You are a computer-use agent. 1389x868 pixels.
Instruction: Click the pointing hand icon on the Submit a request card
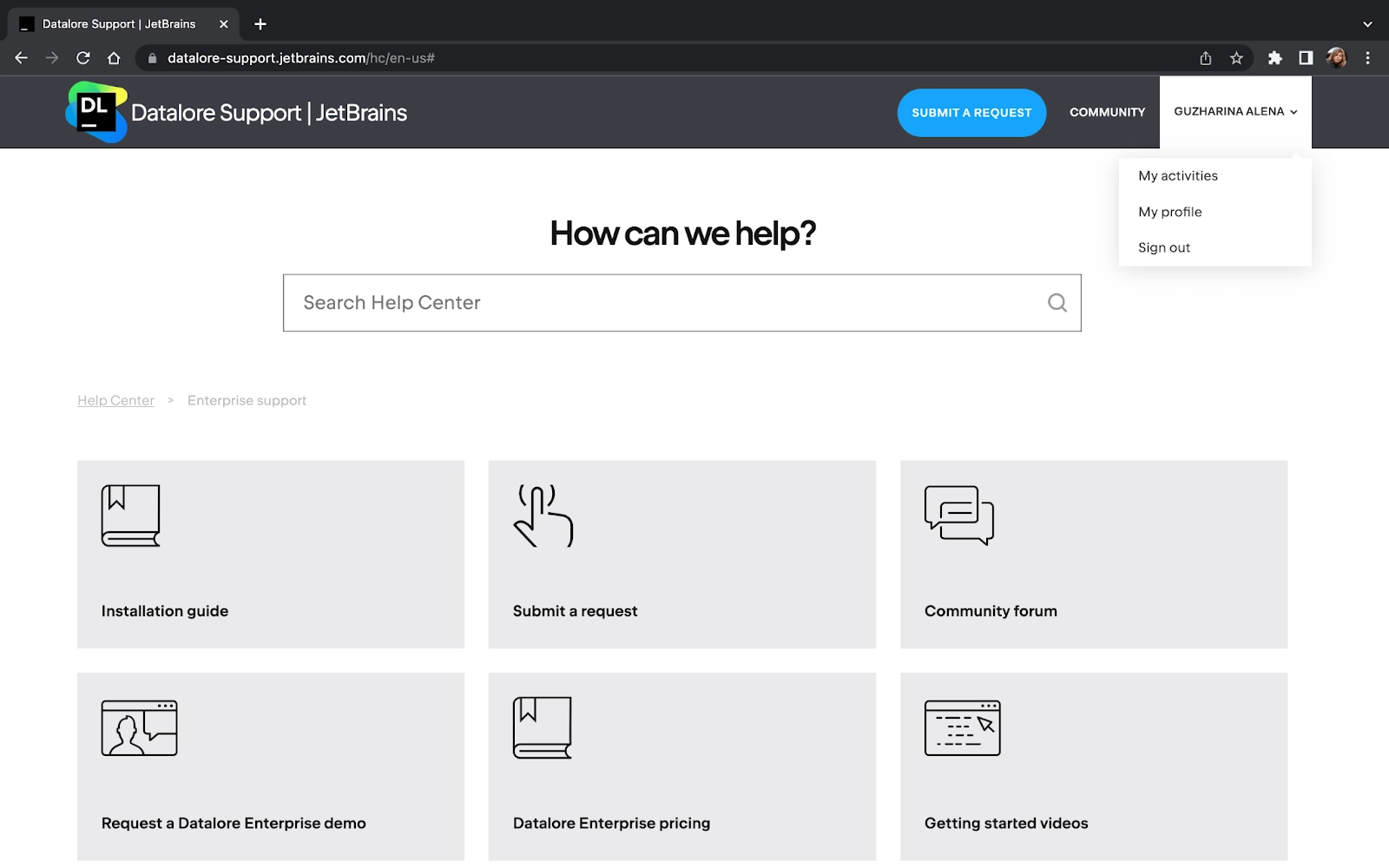point(543,516)
